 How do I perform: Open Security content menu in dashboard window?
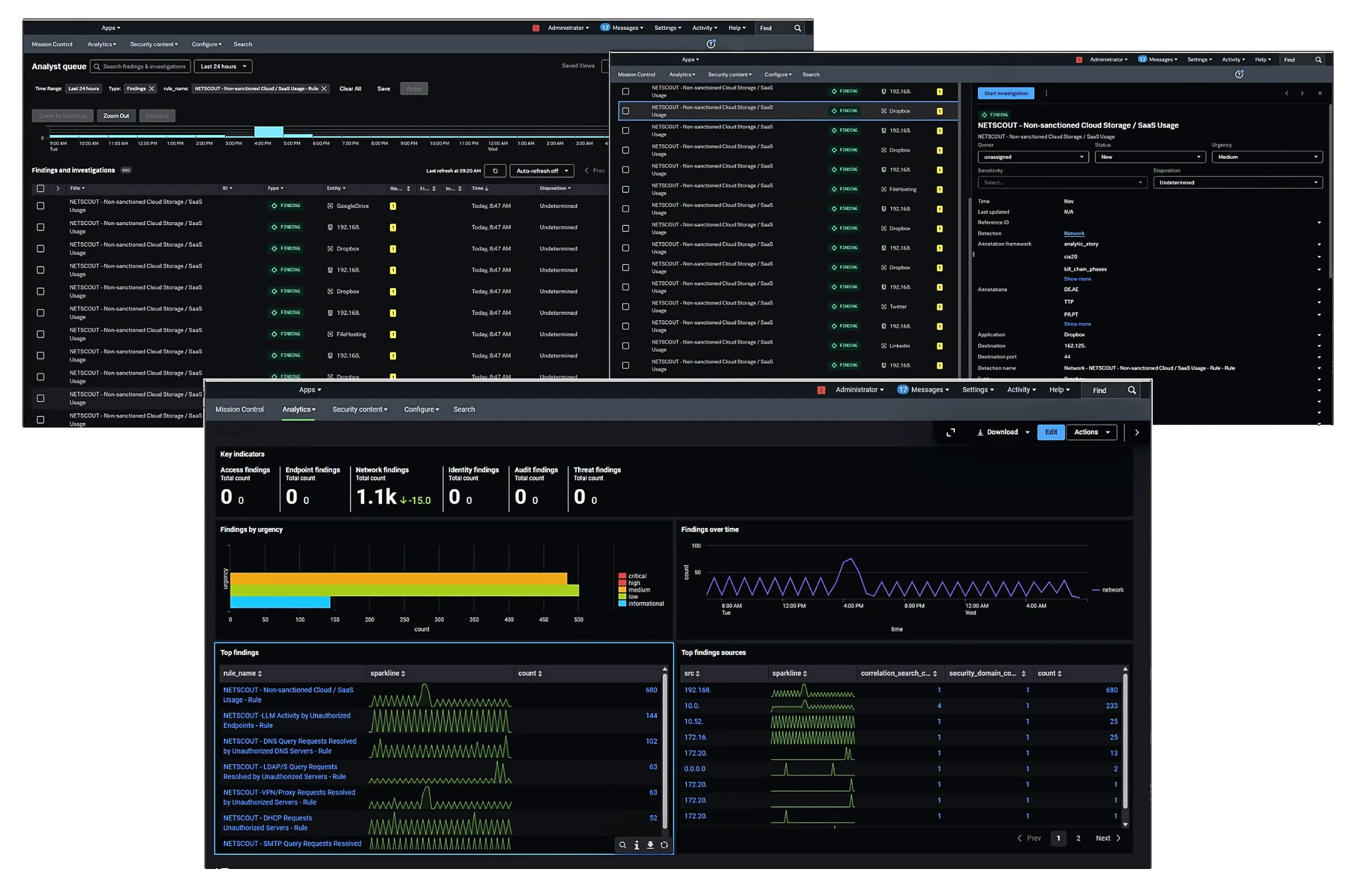click(x=360, y=410)
